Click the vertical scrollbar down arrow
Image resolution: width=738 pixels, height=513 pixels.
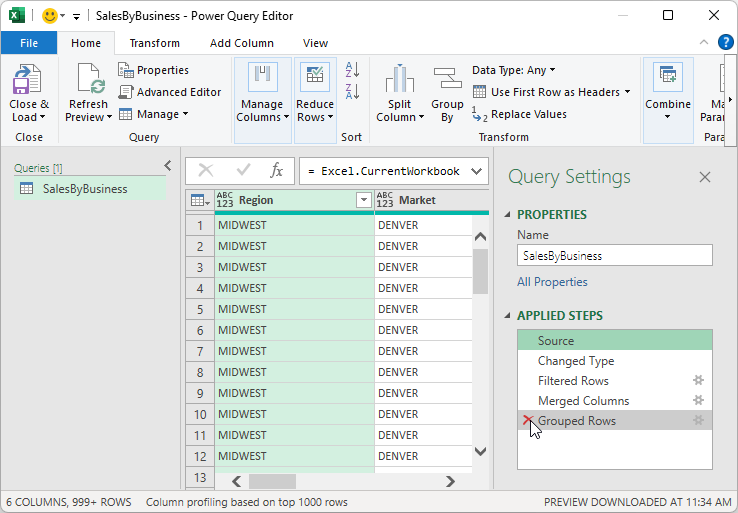point(480,452)
